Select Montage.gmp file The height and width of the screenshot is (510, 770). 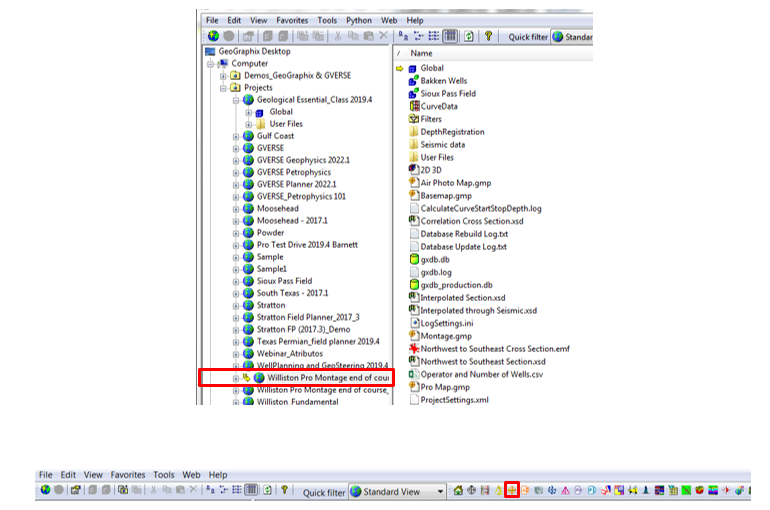point(446,336)
